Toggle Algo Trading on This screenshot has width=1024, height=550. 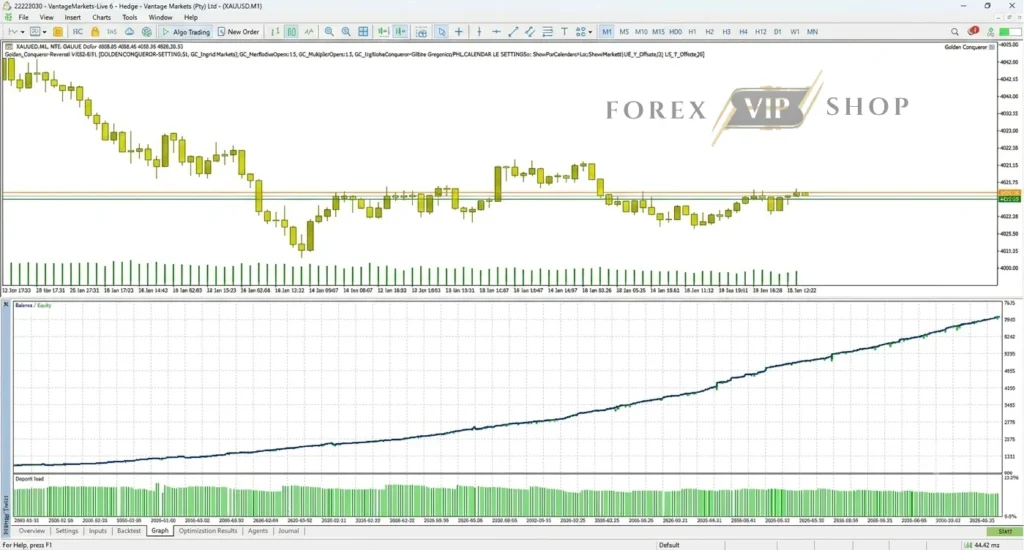pyautogui.click(x=186, y=31)
